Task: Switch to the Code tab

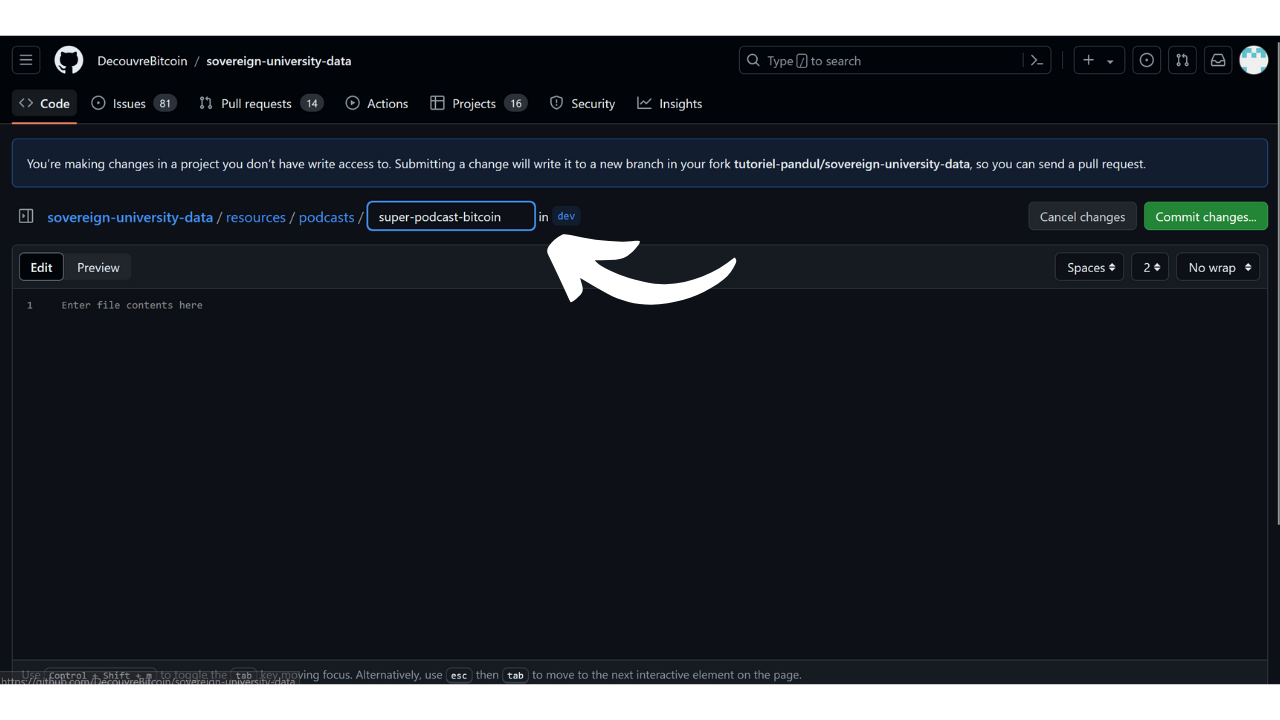Action: point(44,103)
